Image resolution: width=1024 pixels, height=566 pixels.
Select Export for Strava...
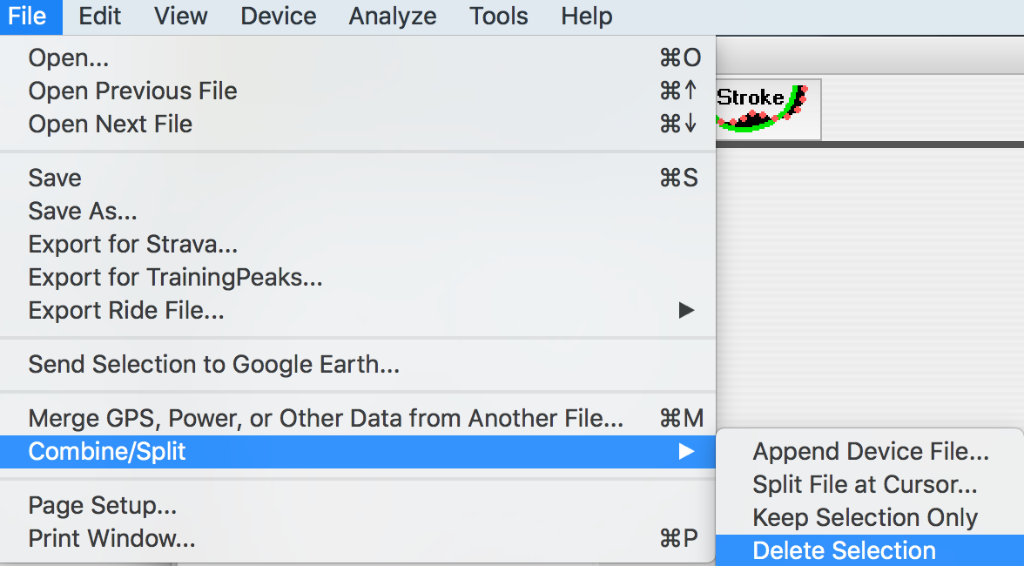[x=133, y=244]
